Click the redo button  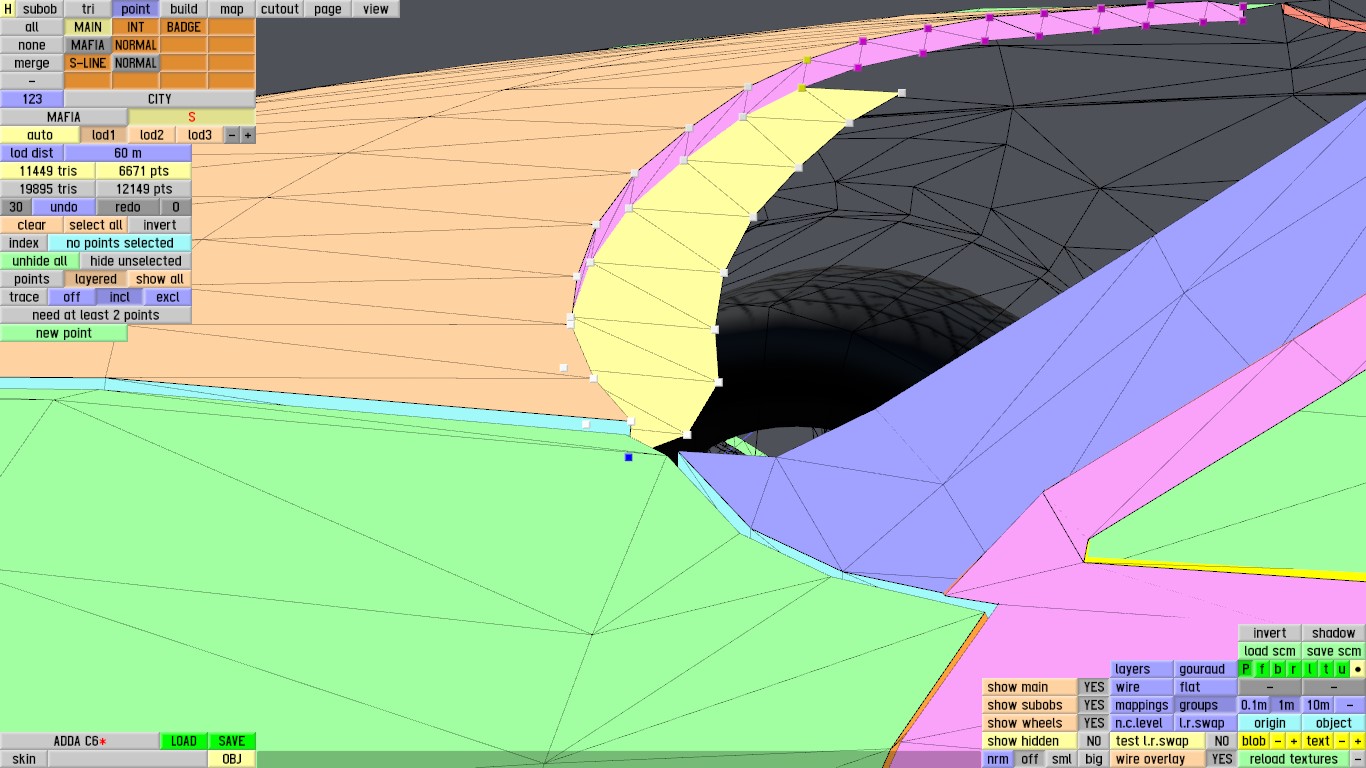(128, 207)
